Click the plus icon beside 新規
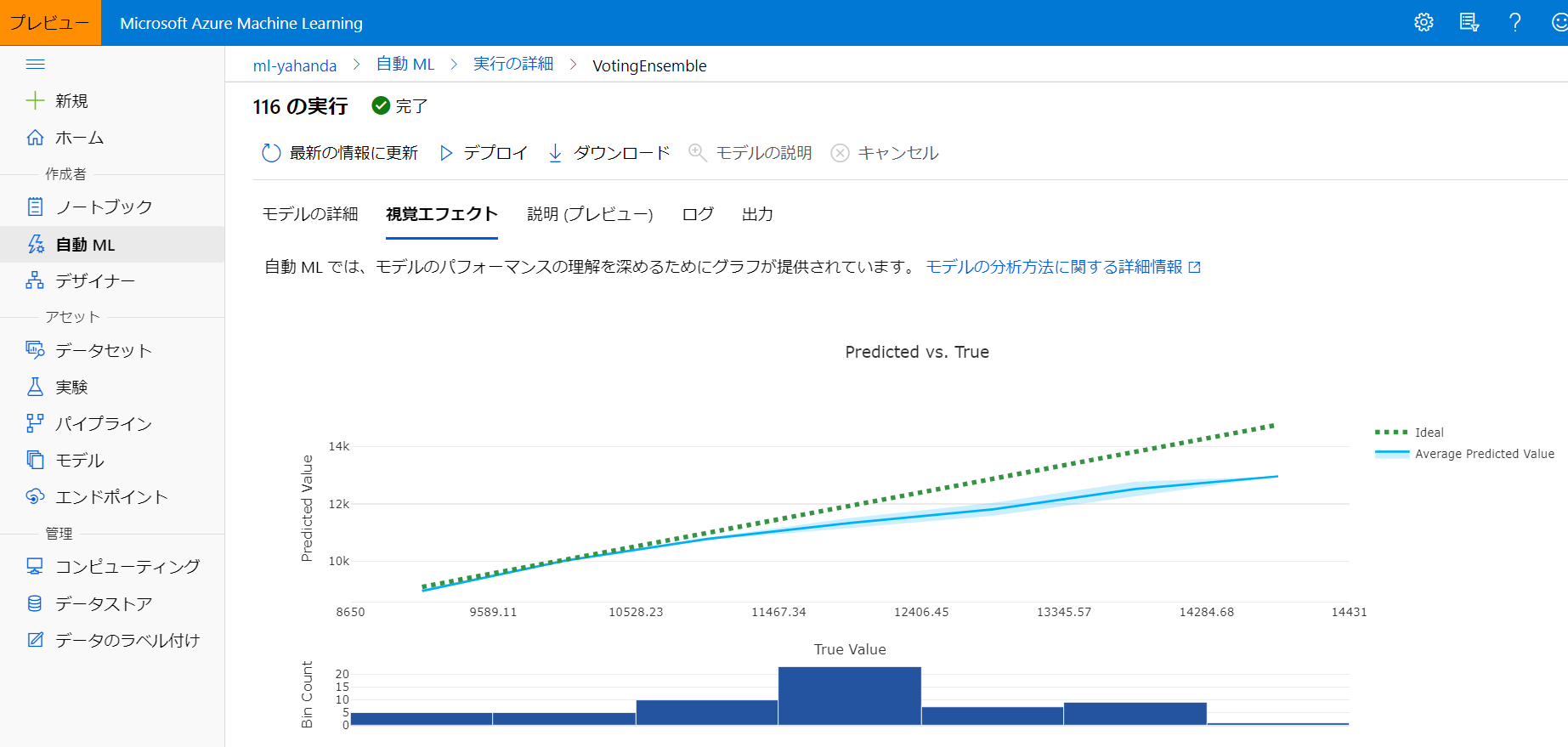This screenshot has width=1568, height=747. [x=35, y=101]
